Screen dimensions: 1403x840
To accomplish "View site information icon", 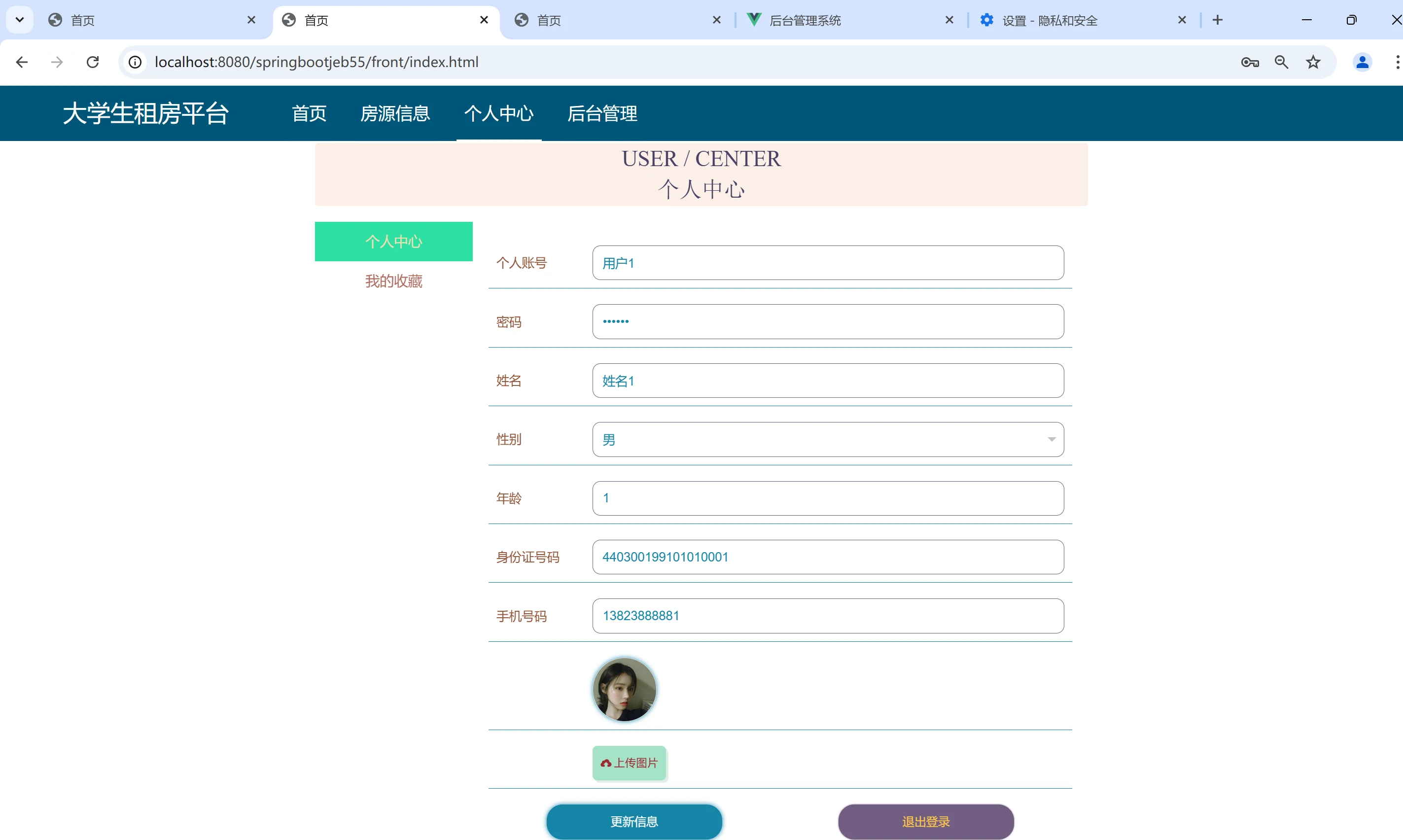I will 135,62.
